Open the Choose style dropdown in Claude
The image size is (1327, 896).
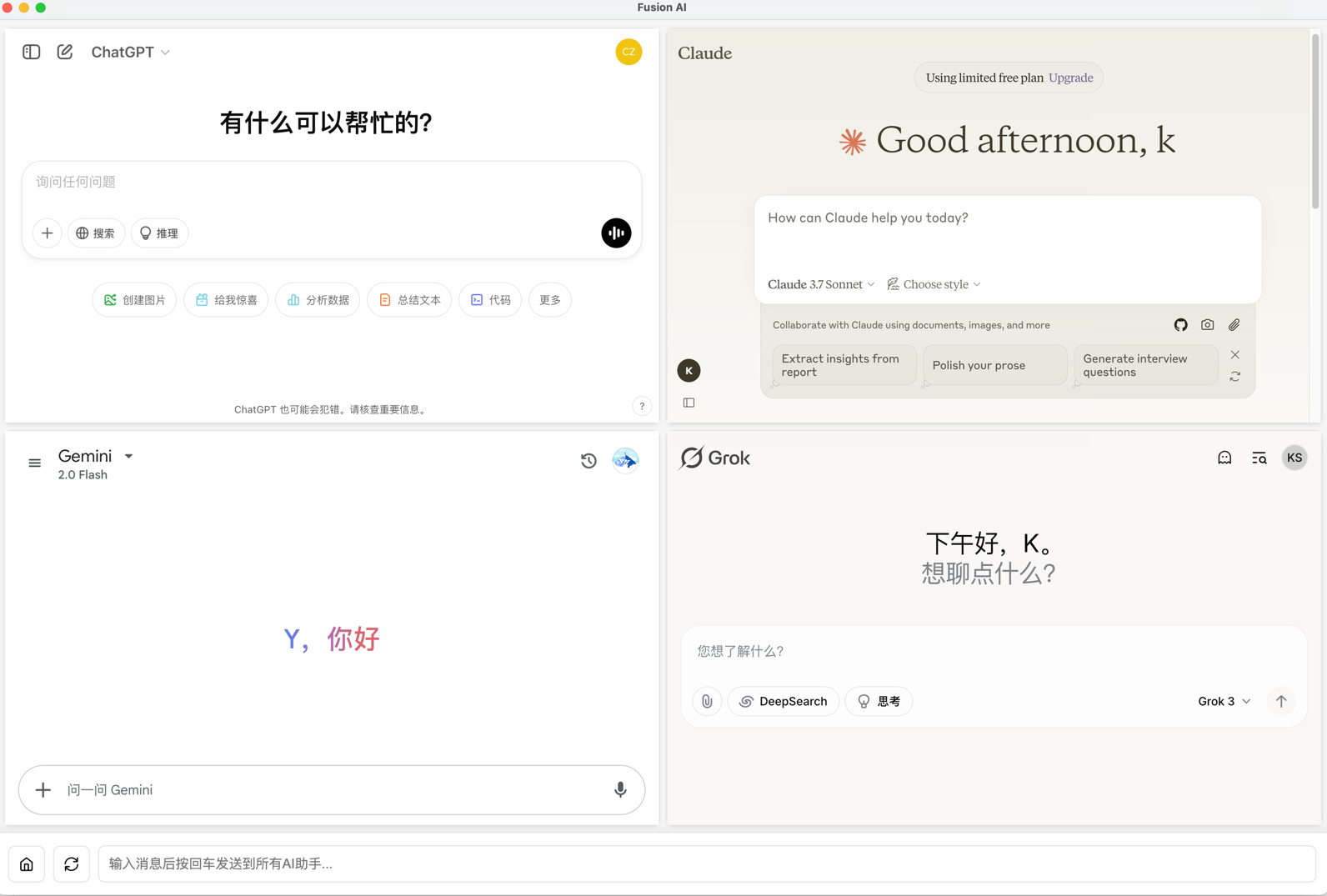[x=934, y=284]
